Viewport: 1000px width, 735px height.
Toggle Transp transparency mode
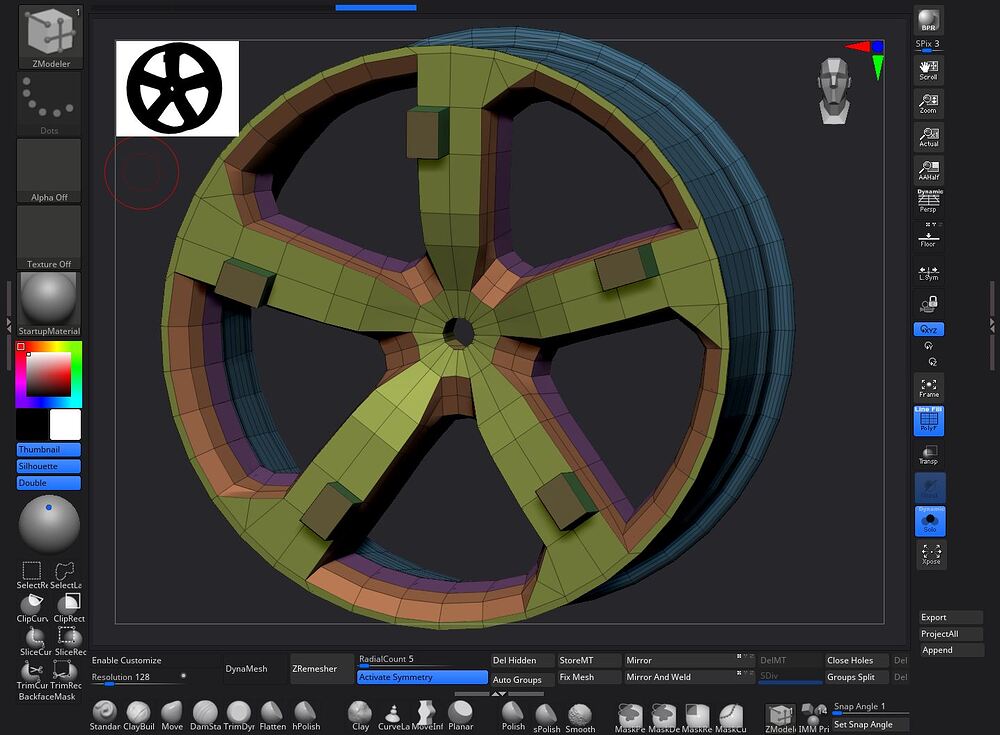coord(929,454)
